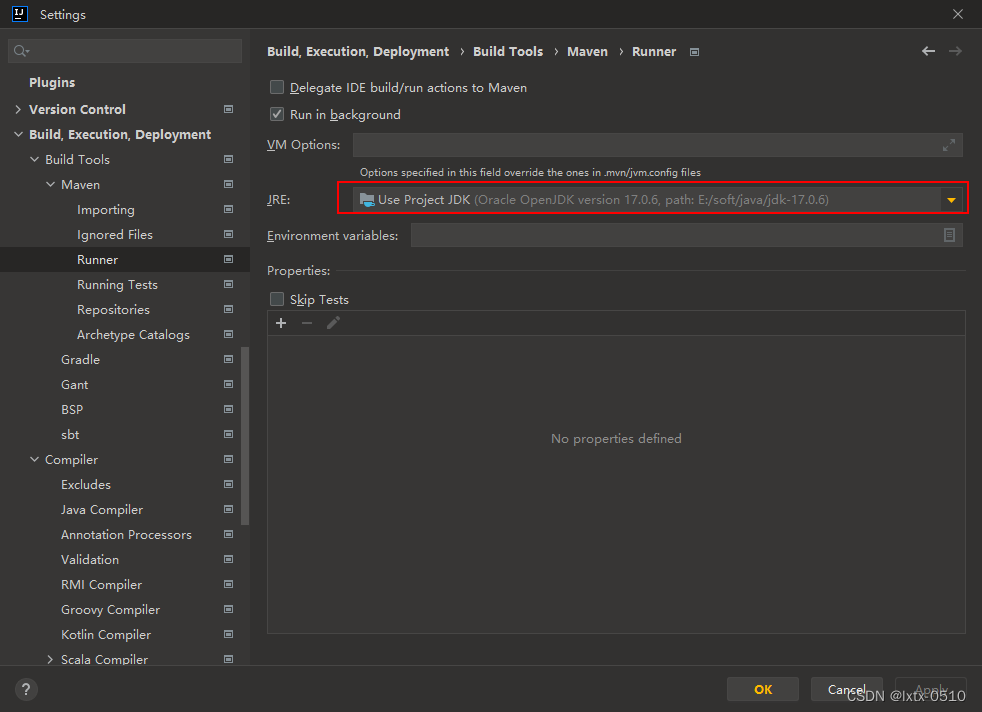Screen dimensions: 982x712
Task: Enable Delegate IDE build/run actions to Maven
Action: (x=277, y=87)
